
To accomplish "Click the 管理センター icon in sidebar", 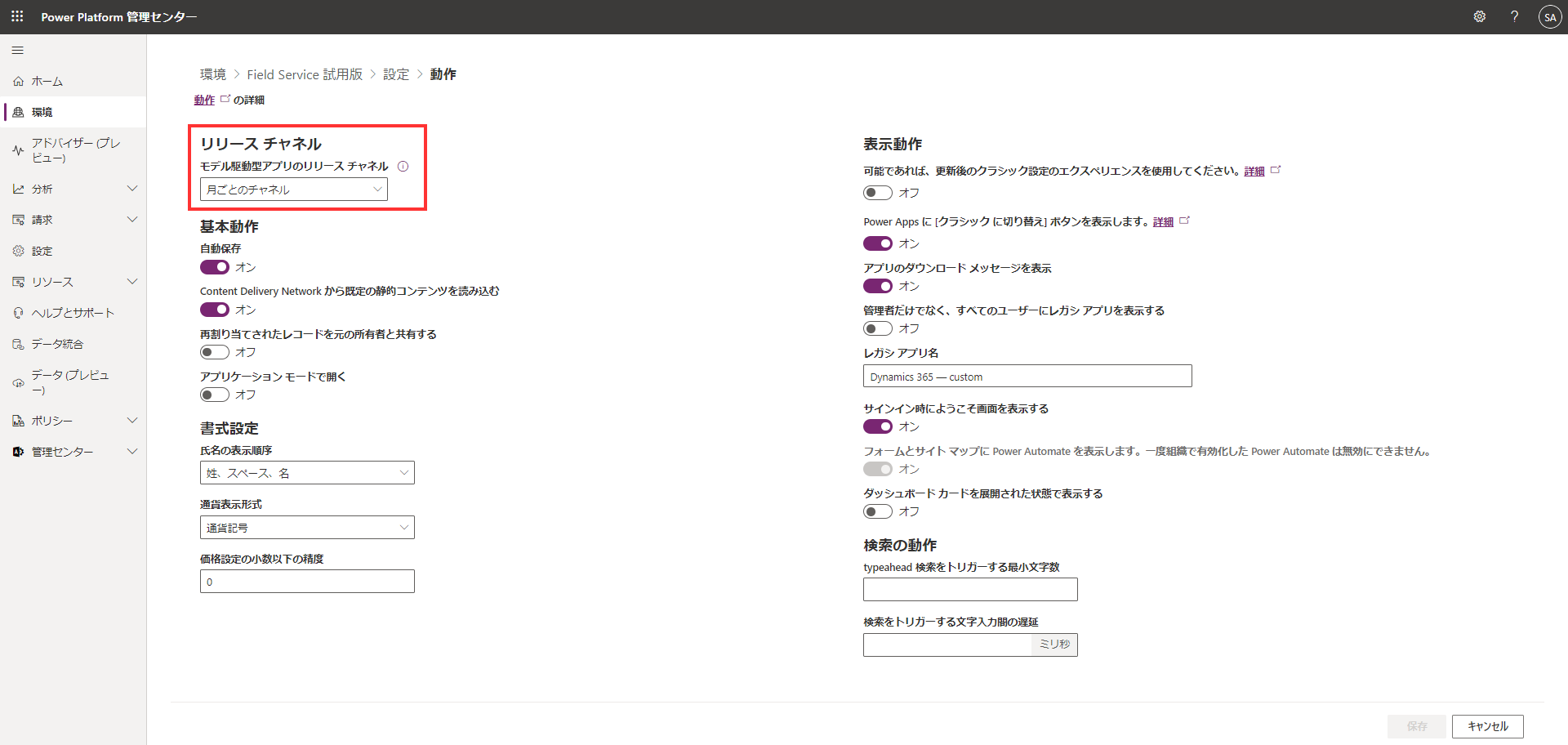I will (x=18, y=452).
